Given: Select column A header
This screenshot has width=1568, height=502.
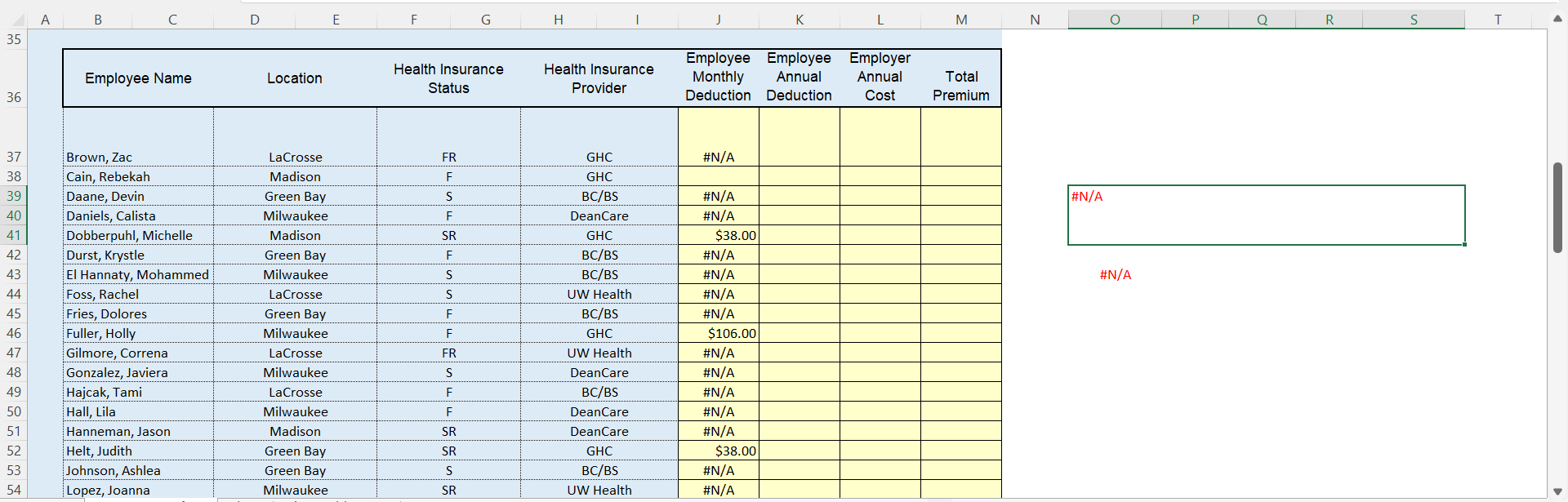Looking at the screenshot, I should click(x=45, y=20).
